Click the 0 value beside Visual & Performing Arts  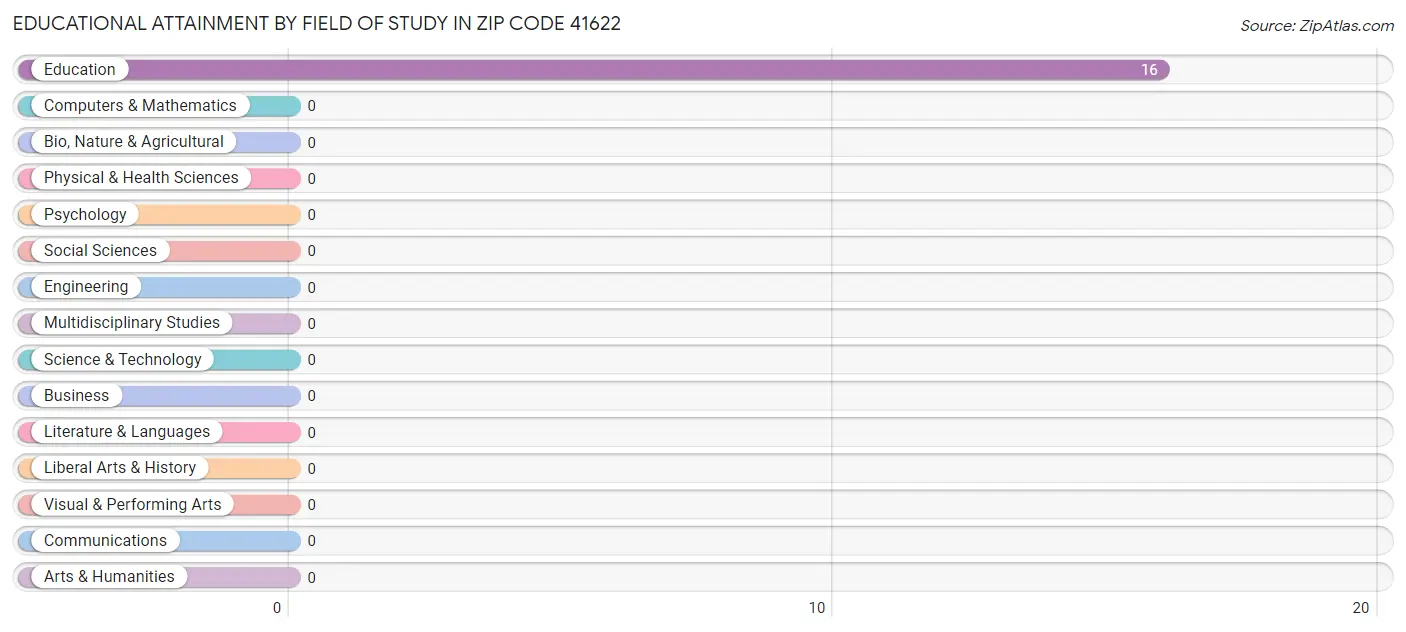click(x=311, y=505)
